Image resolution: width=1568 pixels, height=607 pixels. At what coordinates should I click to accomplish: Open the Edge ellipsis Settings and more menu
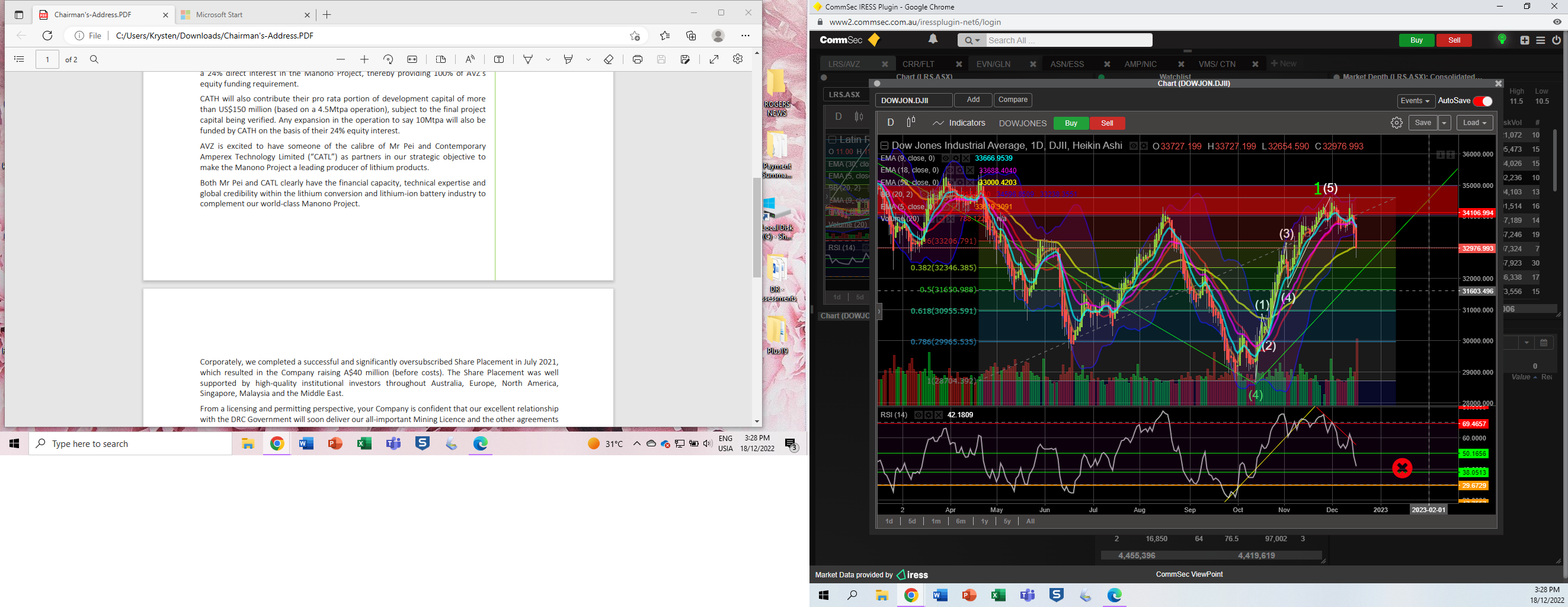(x=745, y=36)
